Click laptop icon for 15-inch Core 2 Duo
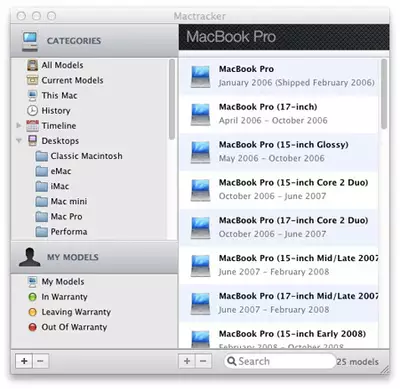The width and height of the screenshot is (400, 389). (x=200, y=190)
